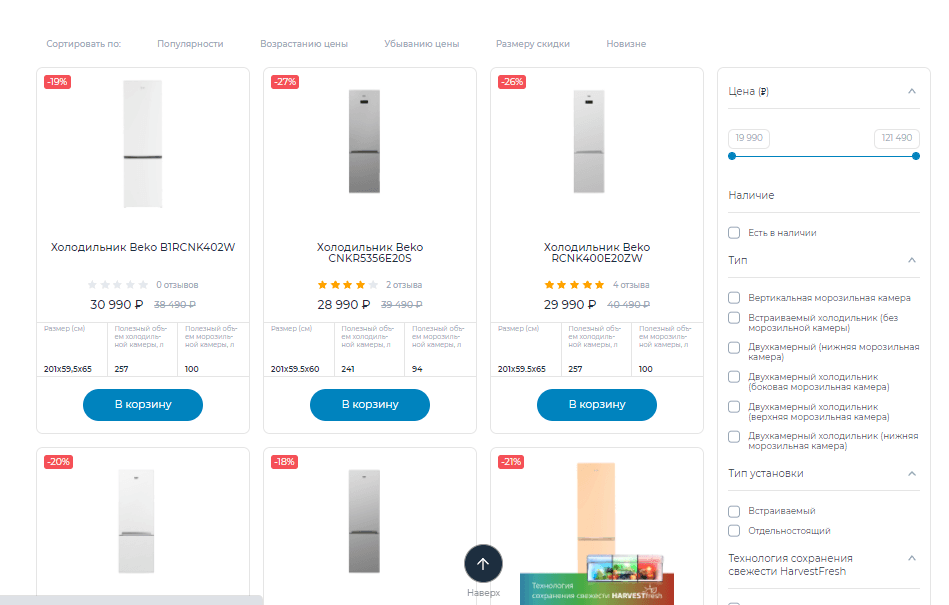Click empty star rating of Beko B1RCNK402W

pyautogui.click(x=119, y=285)
